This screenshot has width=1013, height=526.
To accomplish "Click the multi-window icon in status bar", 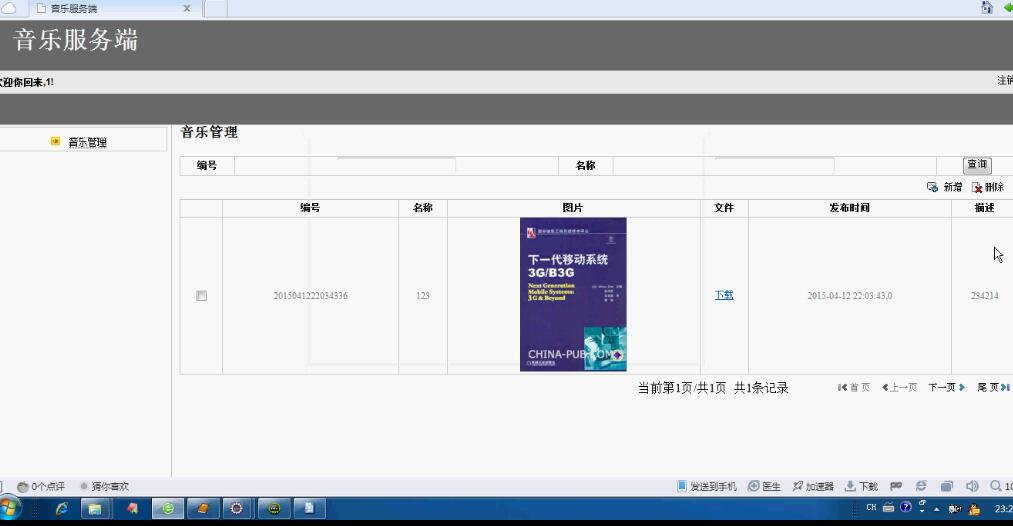I will [946, 486].
